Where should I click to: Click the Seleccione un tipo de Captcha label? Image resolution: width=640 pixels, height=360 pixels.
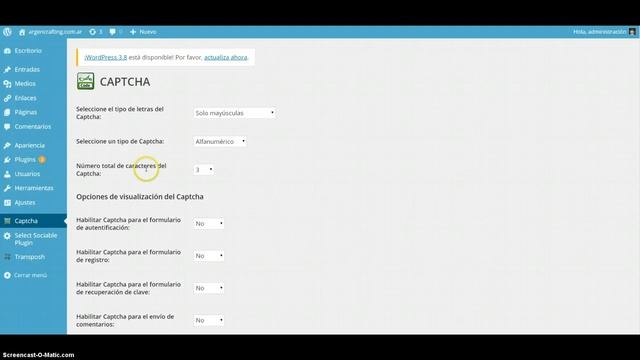pyautogui.click(x=120, y=141)
